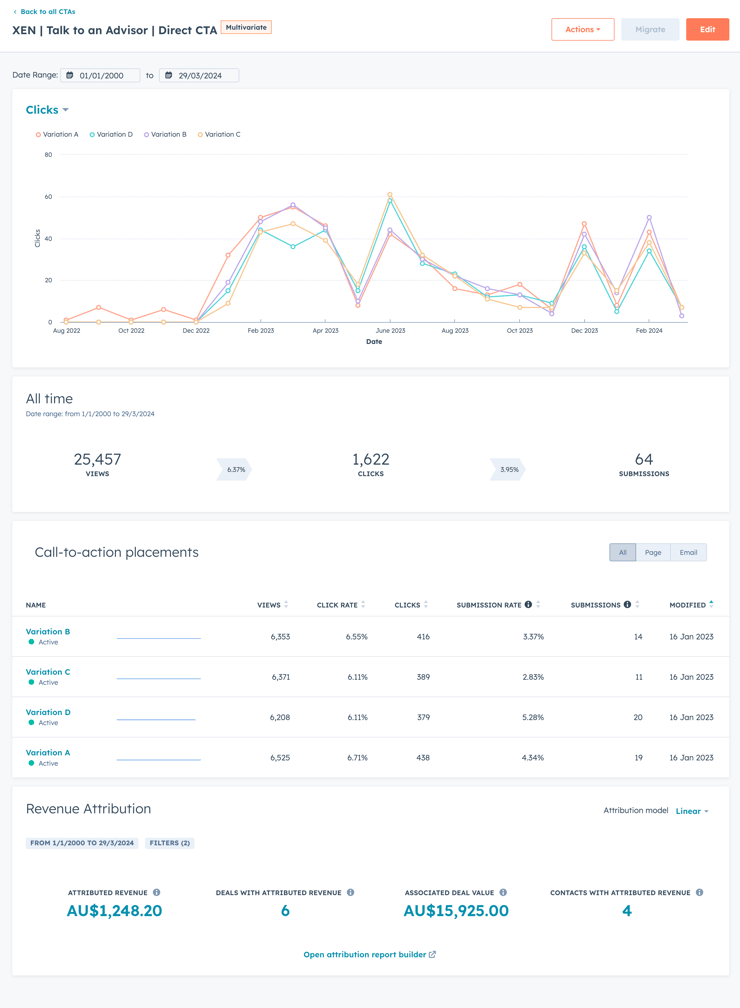This screenshot has height=1008, width=740.
Task: Click Variation D submission rate 5.28%
Action: coord(533,717)
